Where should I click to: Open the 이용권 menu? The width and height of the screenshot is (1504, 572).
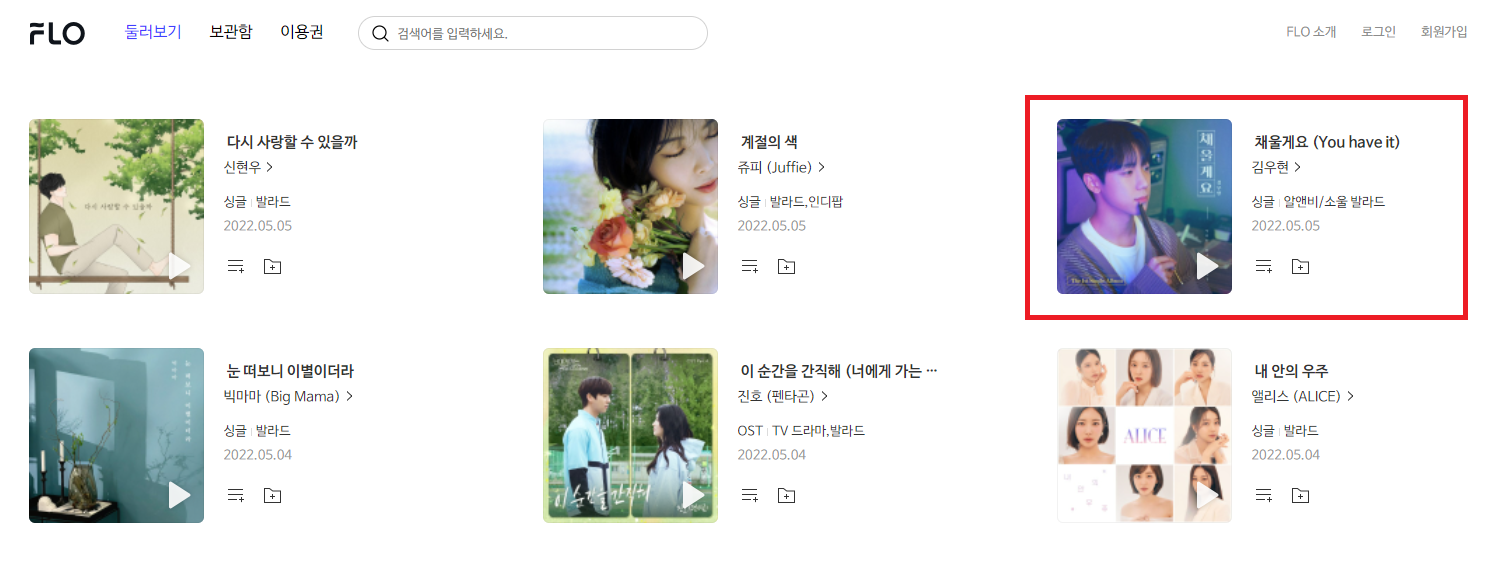[x=302, y=32]
